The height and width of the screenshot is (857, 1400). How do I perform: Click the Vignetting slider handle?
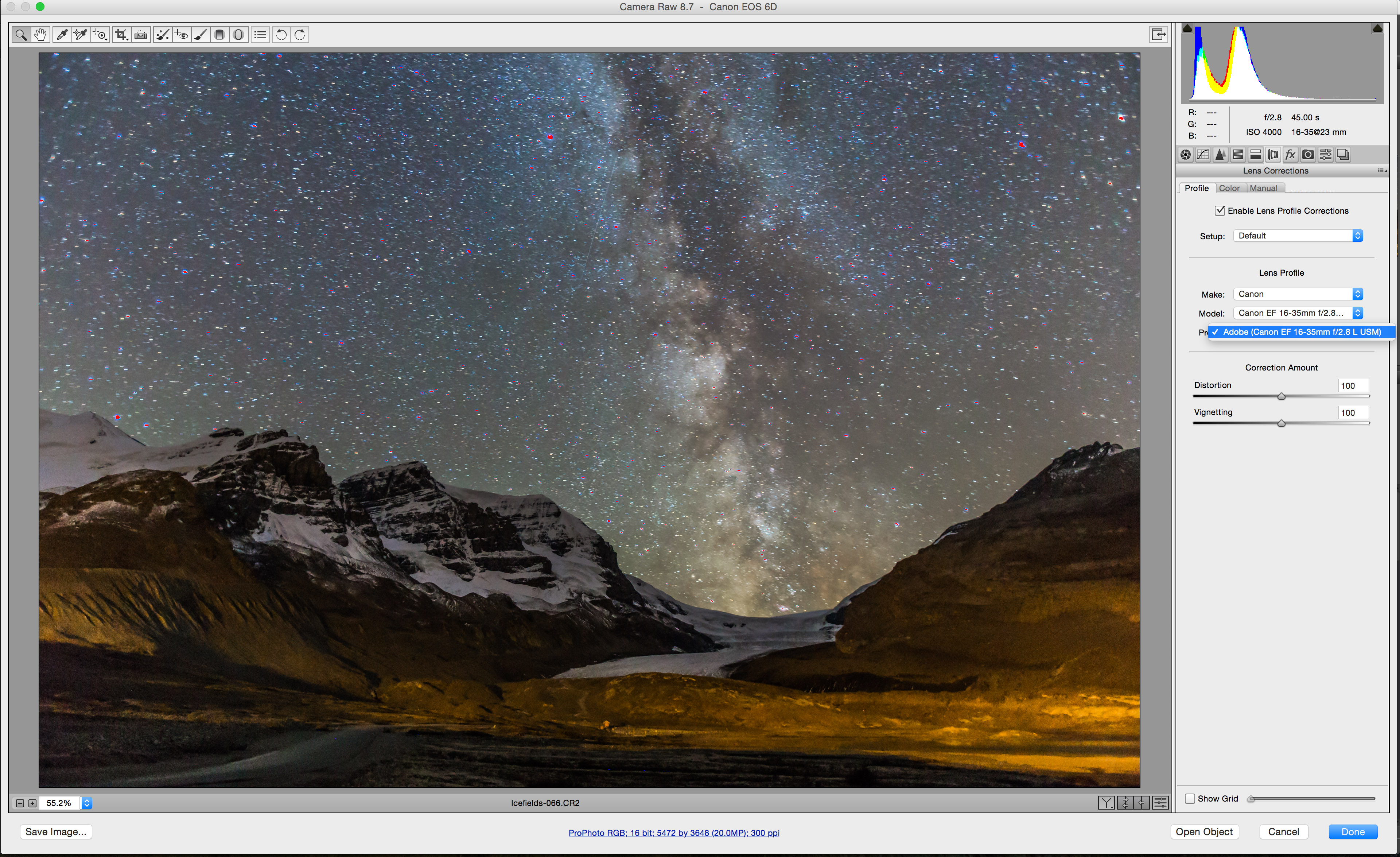pos(1281,423)
